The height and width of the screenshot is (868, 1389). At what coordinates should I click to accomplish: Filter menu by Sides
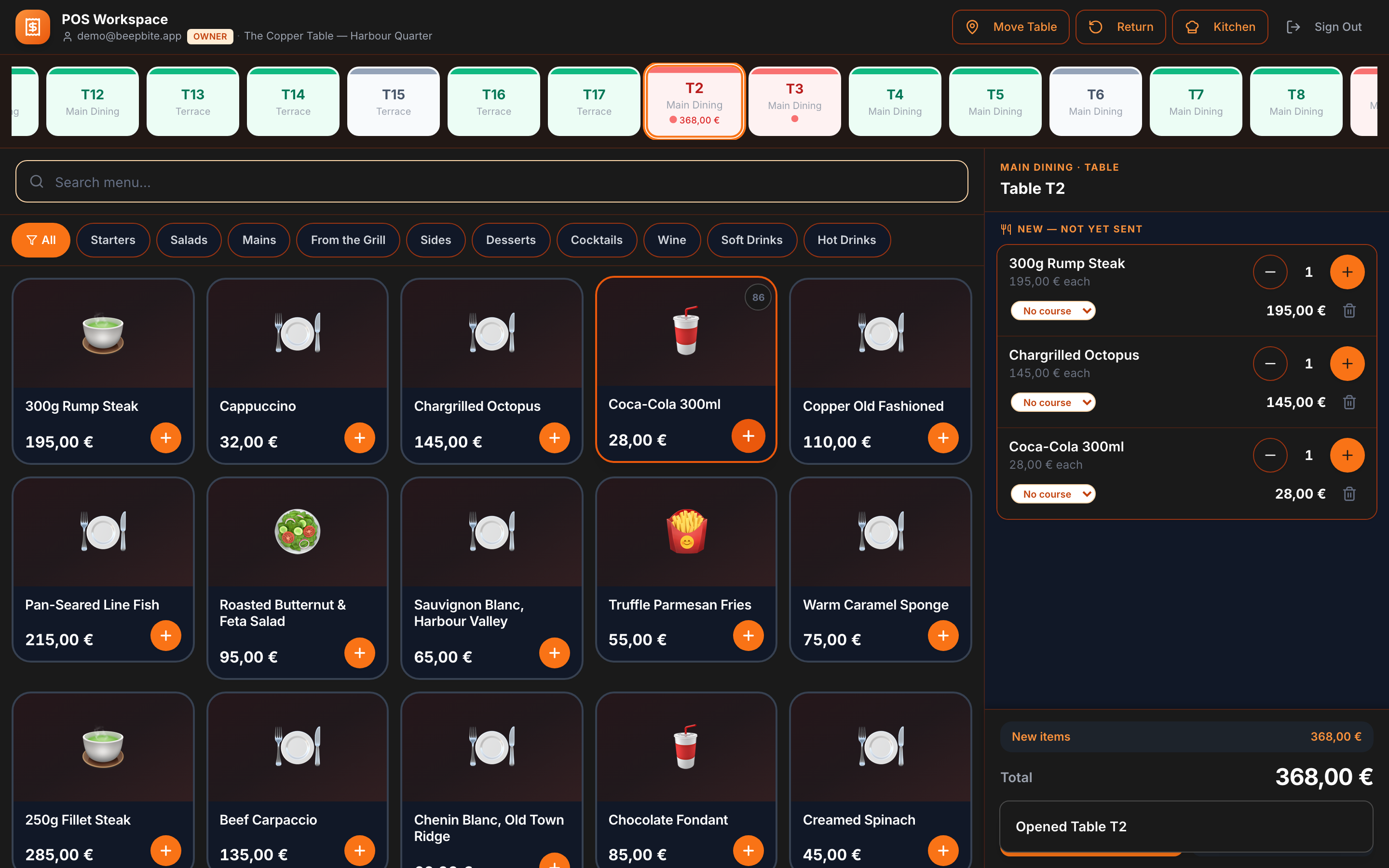(436, 240)
